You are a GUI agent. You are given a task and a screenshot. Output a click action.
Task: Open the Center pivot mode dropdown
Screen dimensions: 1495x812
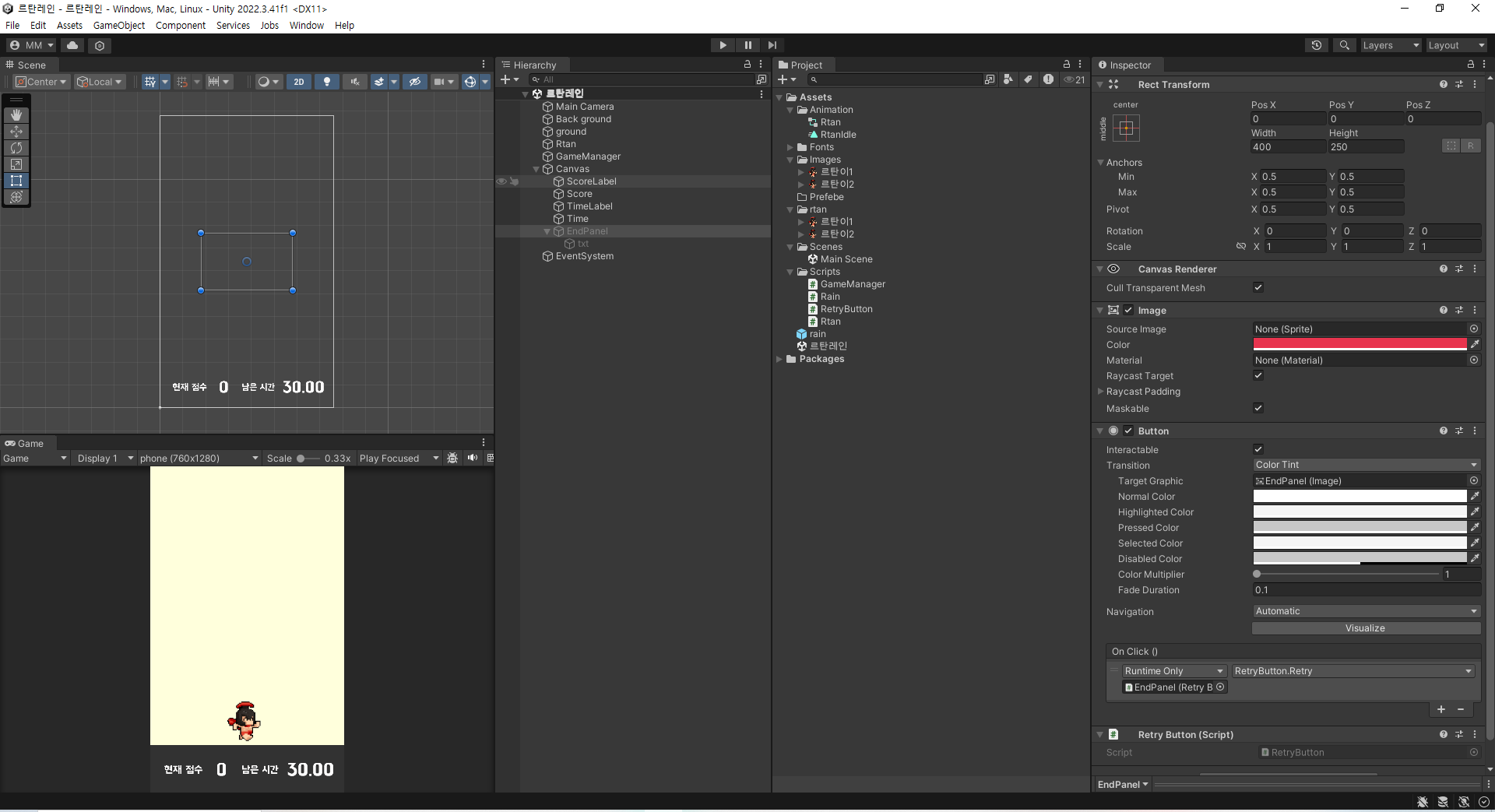click(42, 82)
